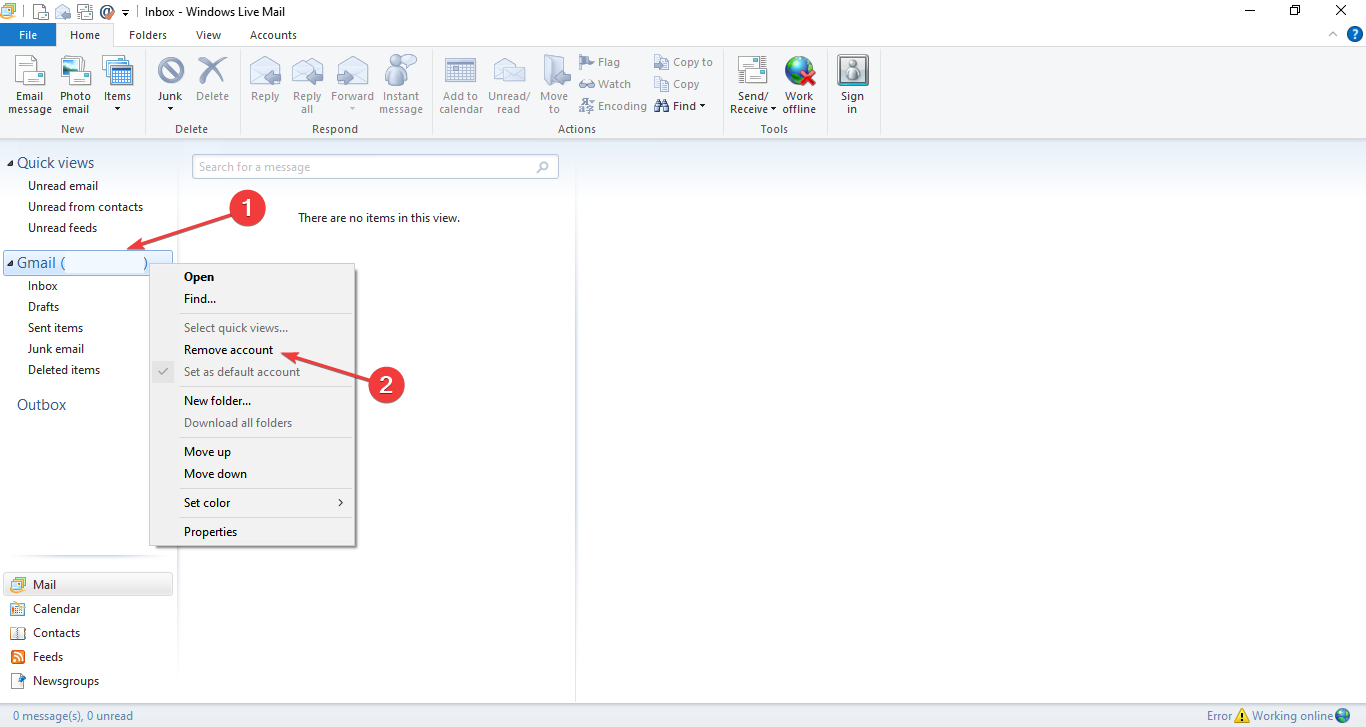Click the Copy button in the Actions group
The width and height of the screenshot is (1366, 727).
click(677, 84)
